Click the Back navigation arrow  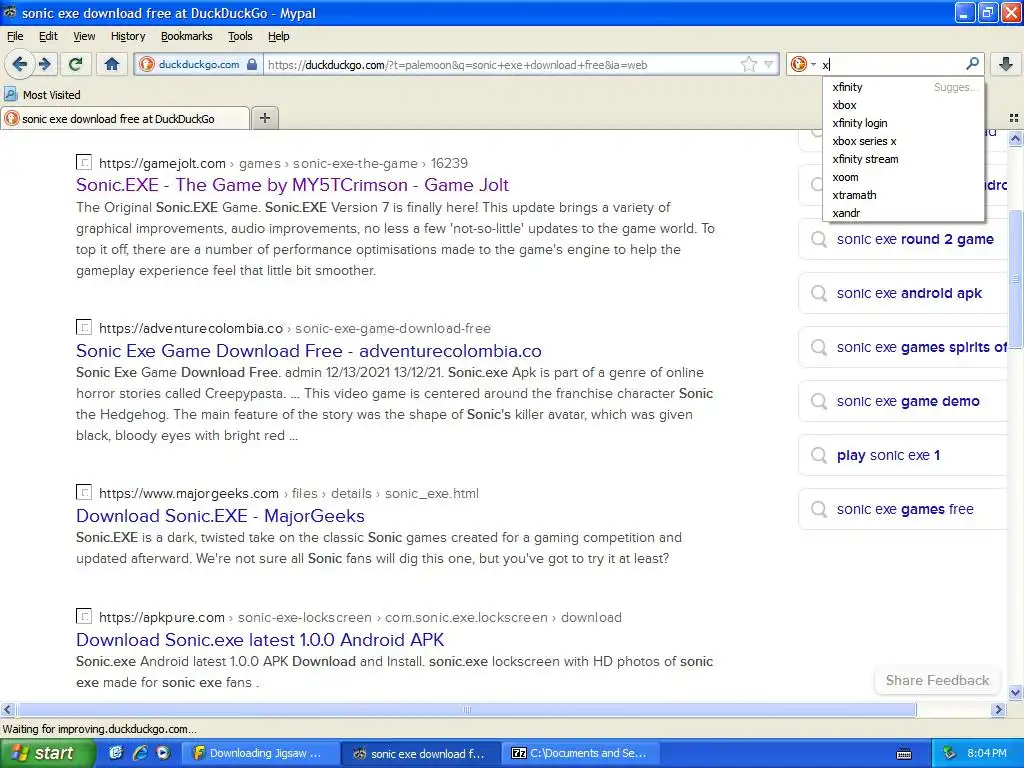tap(20, 64)
